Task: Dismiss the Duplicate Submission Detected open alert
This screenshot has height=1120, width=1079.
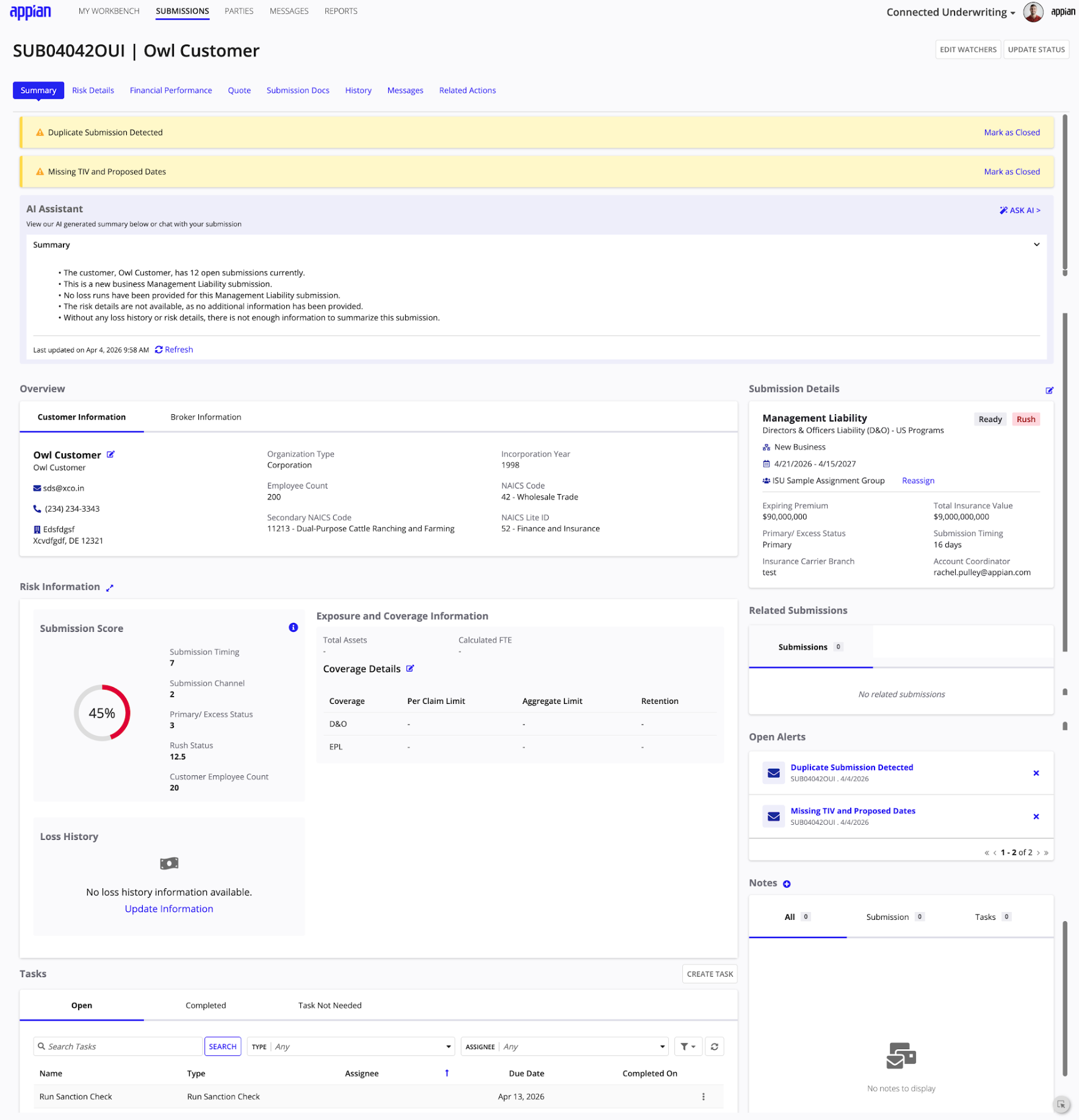Action: pyautogui.click(x=1036, y=773)
